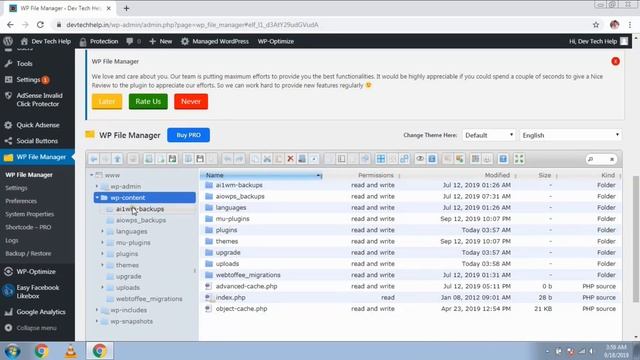Open WP-Optimize in the left sidebar
Screen dimensions: 640x360
(x=37, y=271)
